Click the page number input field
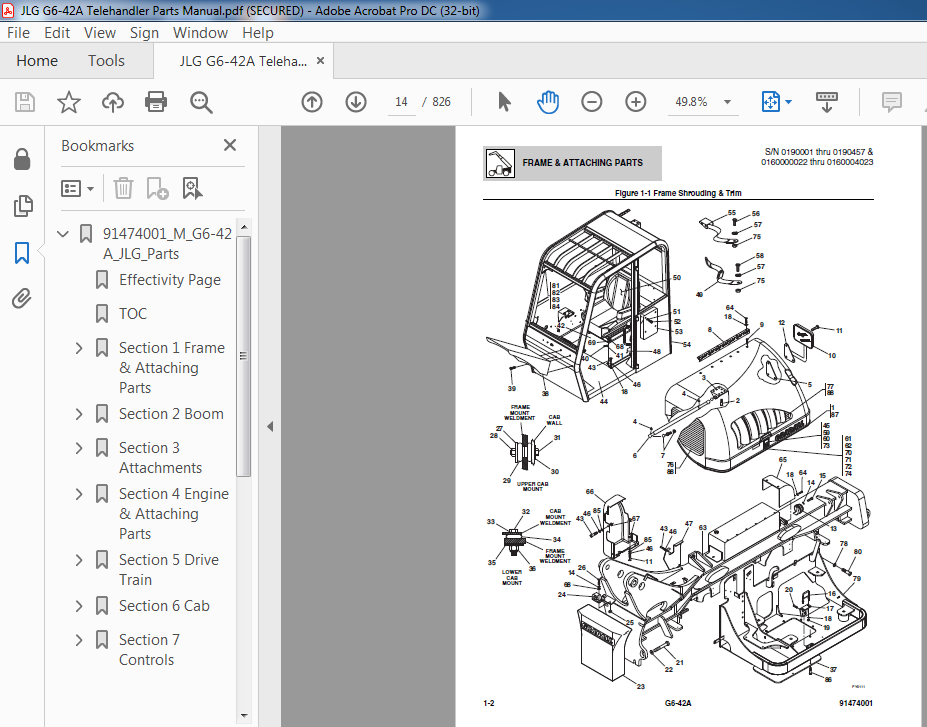The height and width of the screenshot is (727, 927). coord(401,102)
